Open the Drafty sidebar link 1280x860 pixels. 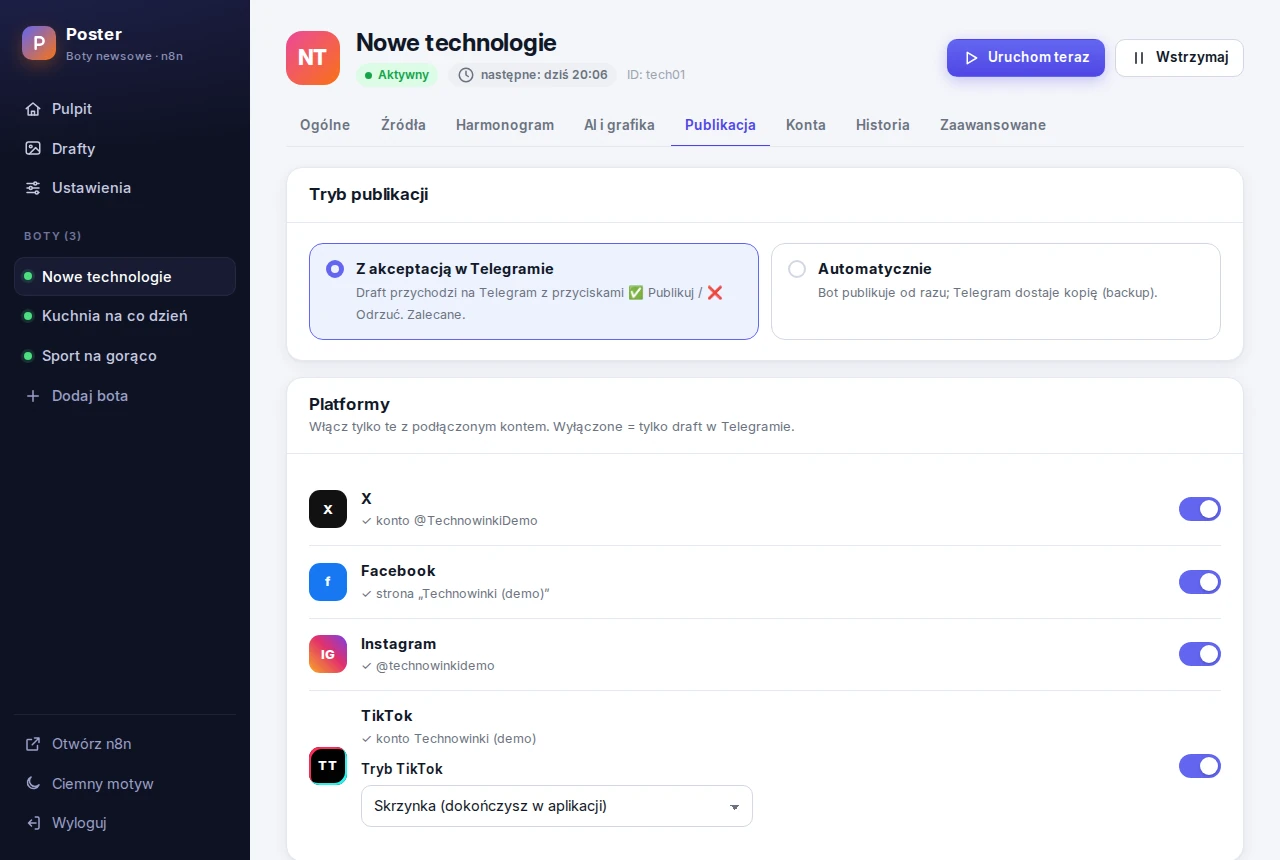125,148
